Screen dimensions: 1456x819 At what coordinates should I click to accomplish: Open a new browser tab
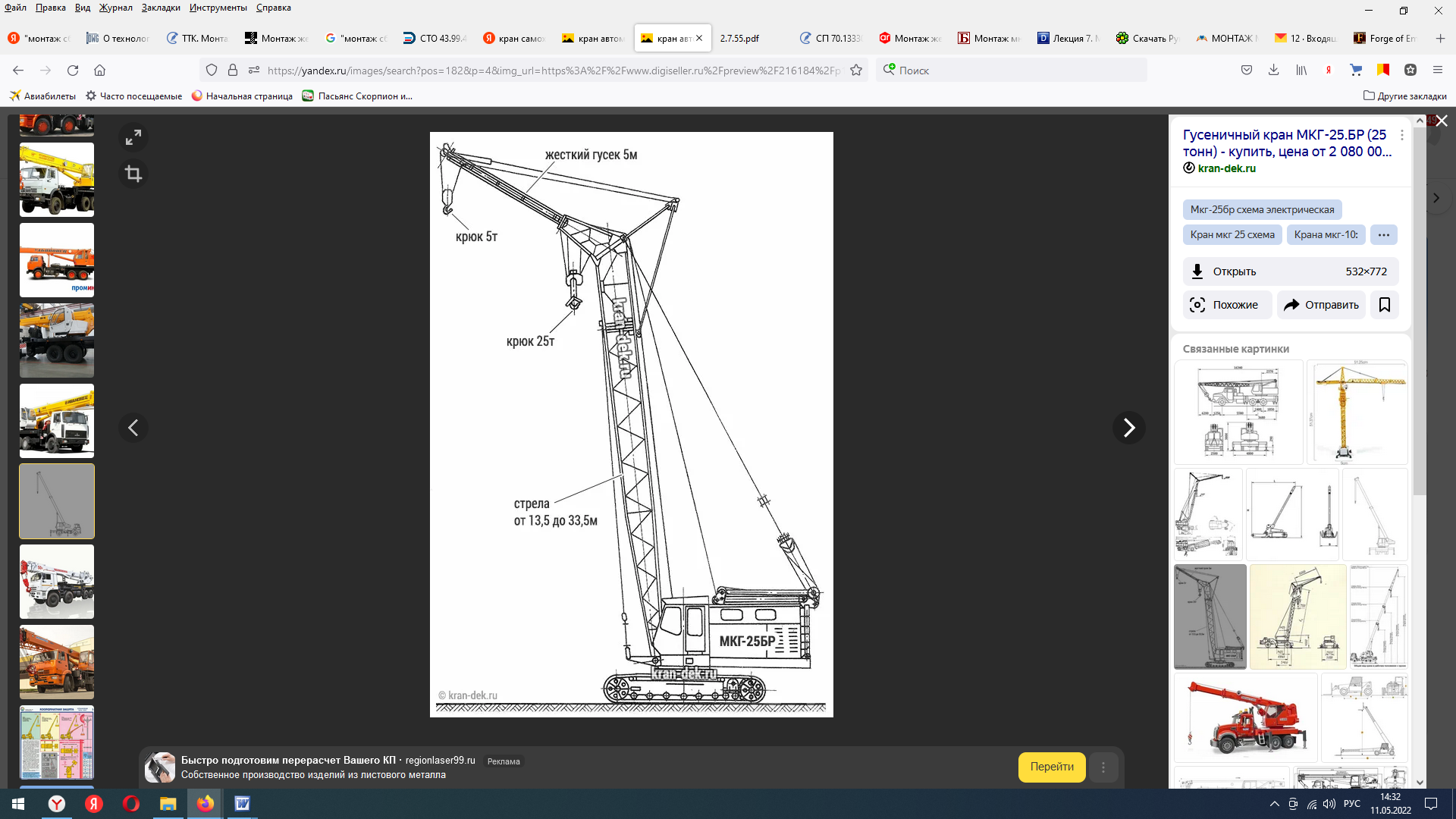1440,38
